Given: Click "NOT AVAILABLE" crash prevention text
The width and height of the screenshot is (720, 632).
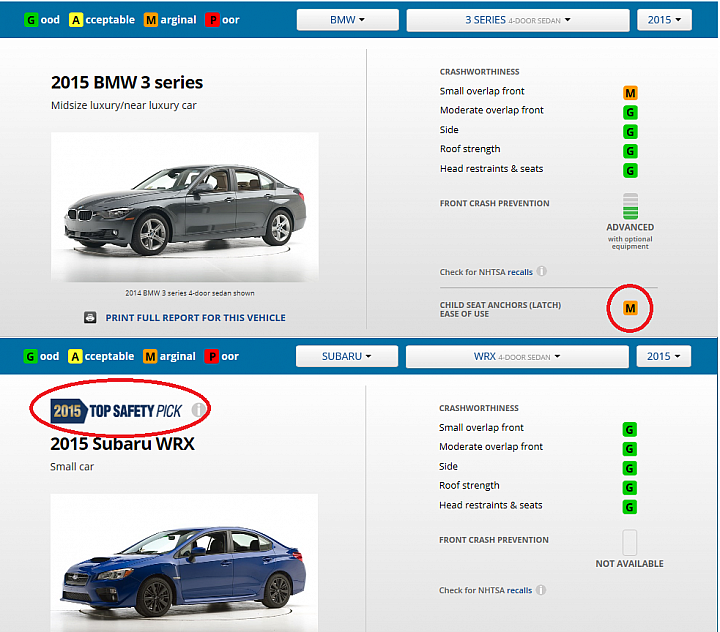Looking at the screenshot, I should 630,564.
